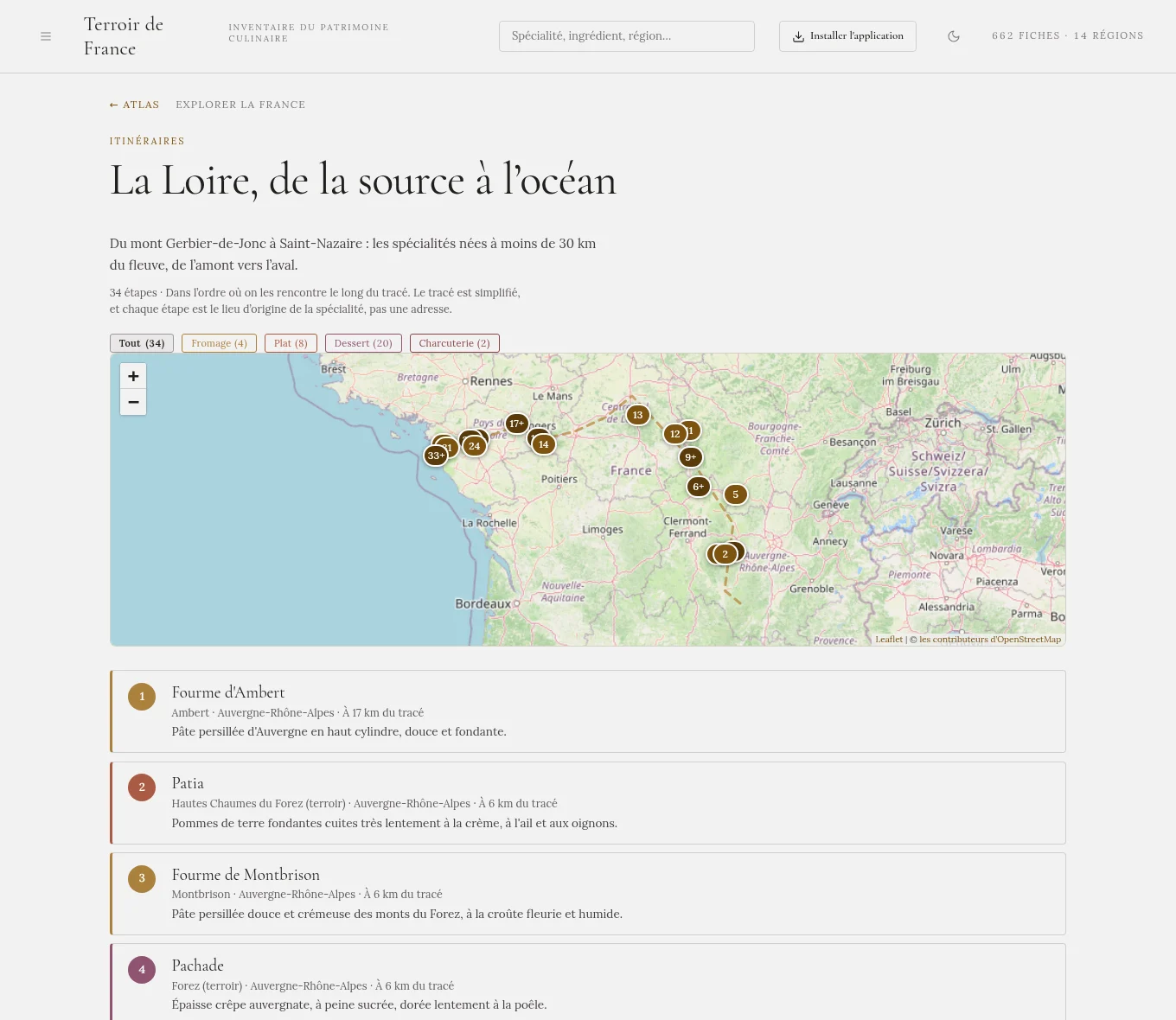The height and width of the screenshot is (1020, 1176).
Task: Open OpenStreetMap contributors link
Action: [x=990, y=640]
